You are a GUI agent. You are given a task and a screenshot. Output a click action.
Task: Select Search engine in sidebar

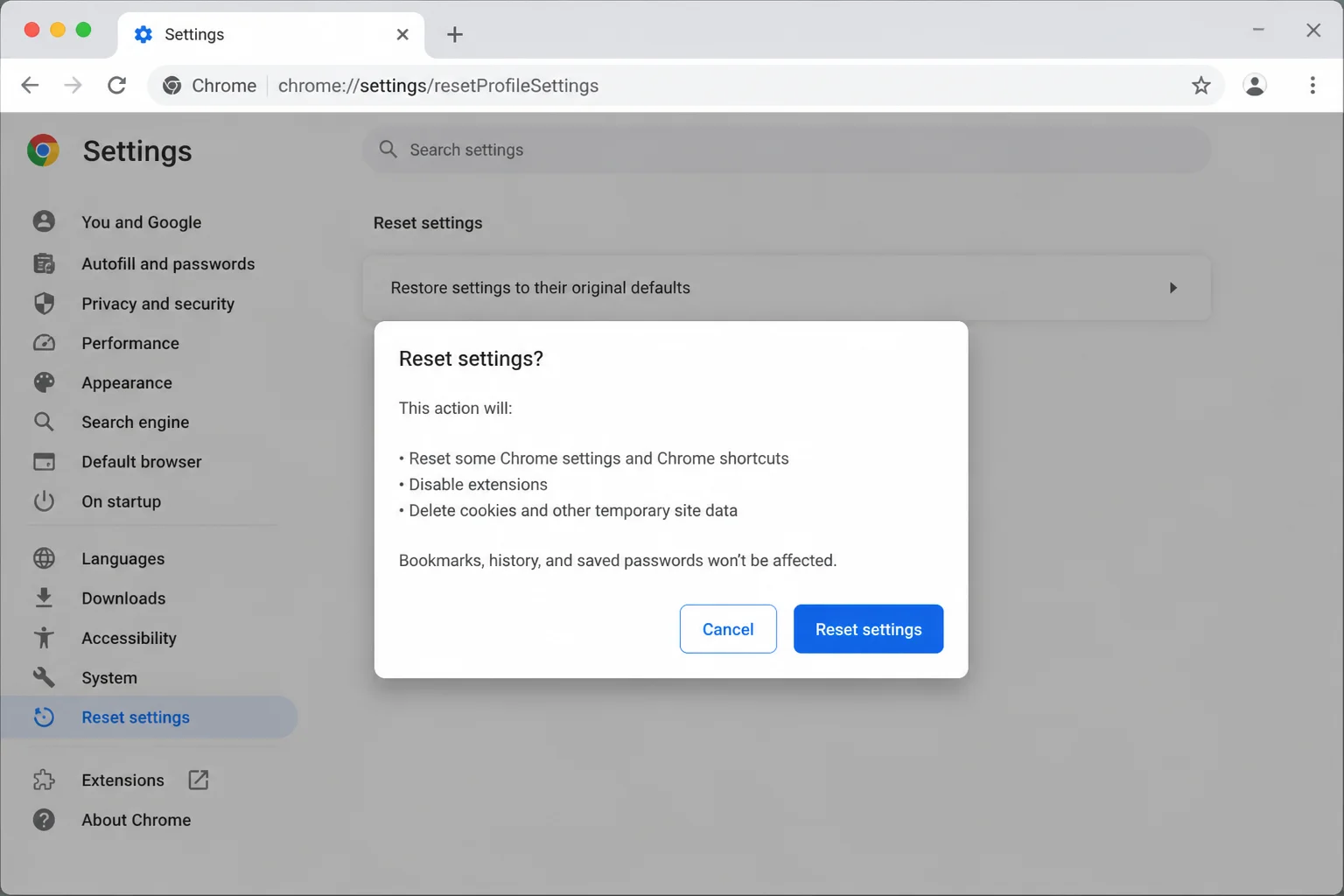(x=136, y=422)
